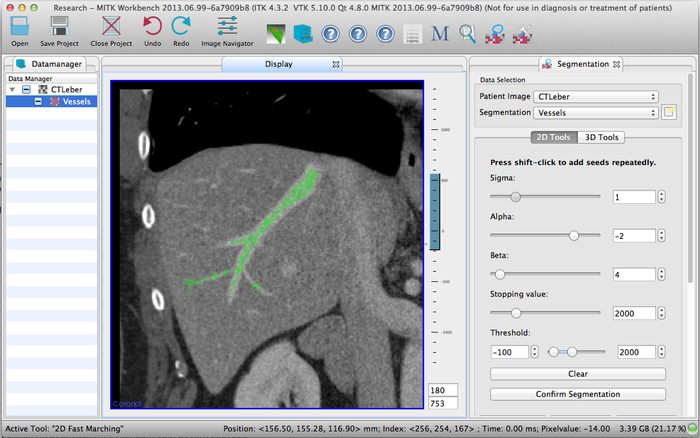Click the Confirm Segmentation button
The height and width of the screenshot is (438, 700).
[x=577, y=394]
